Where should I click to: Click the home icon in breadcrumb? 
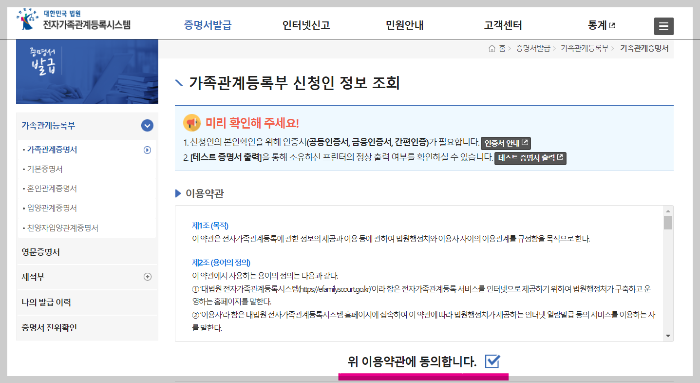point(492,48)
